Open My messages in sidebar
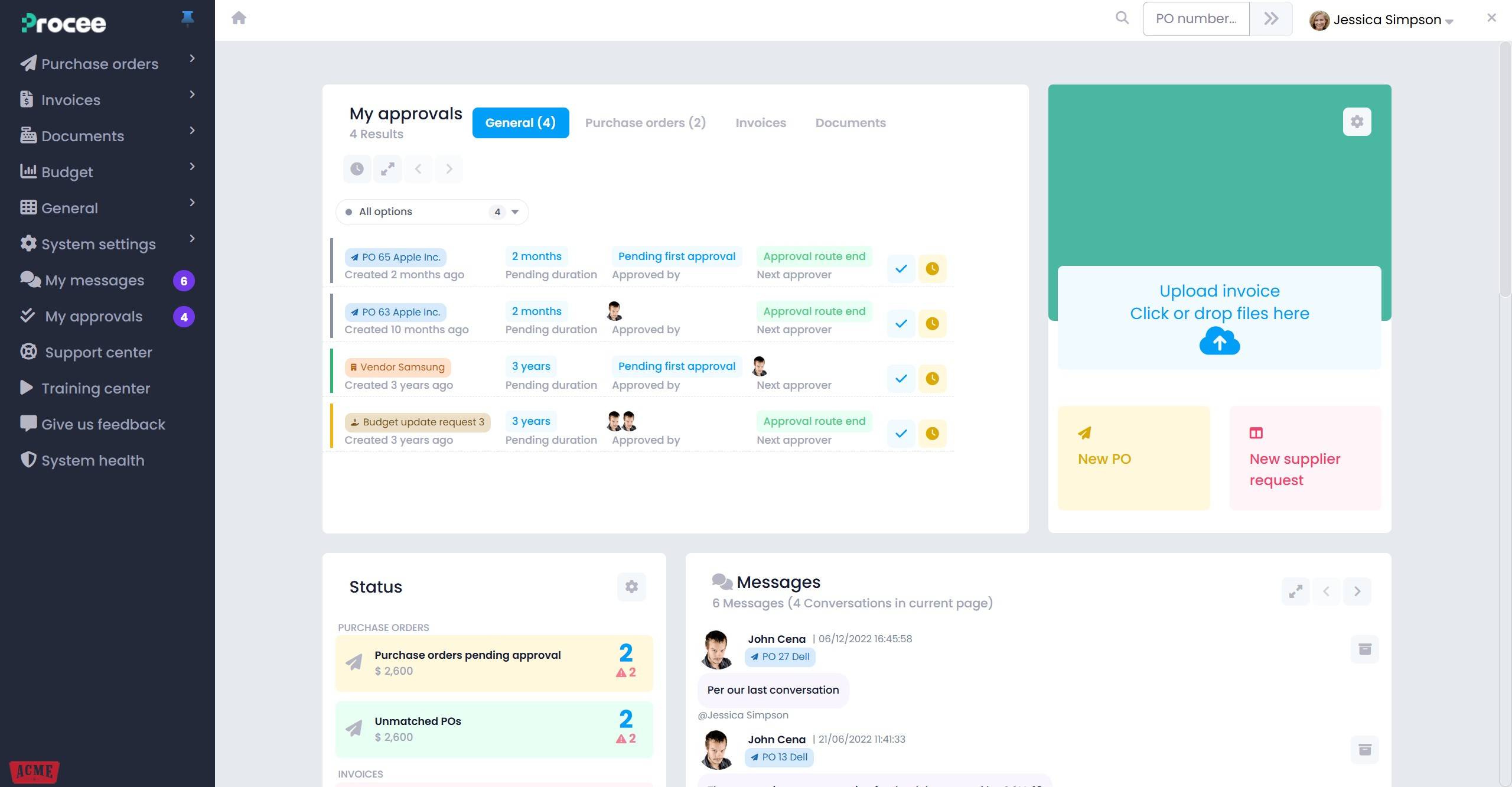The height and width of the screenshot is (787, 1512). coord(107,280)
